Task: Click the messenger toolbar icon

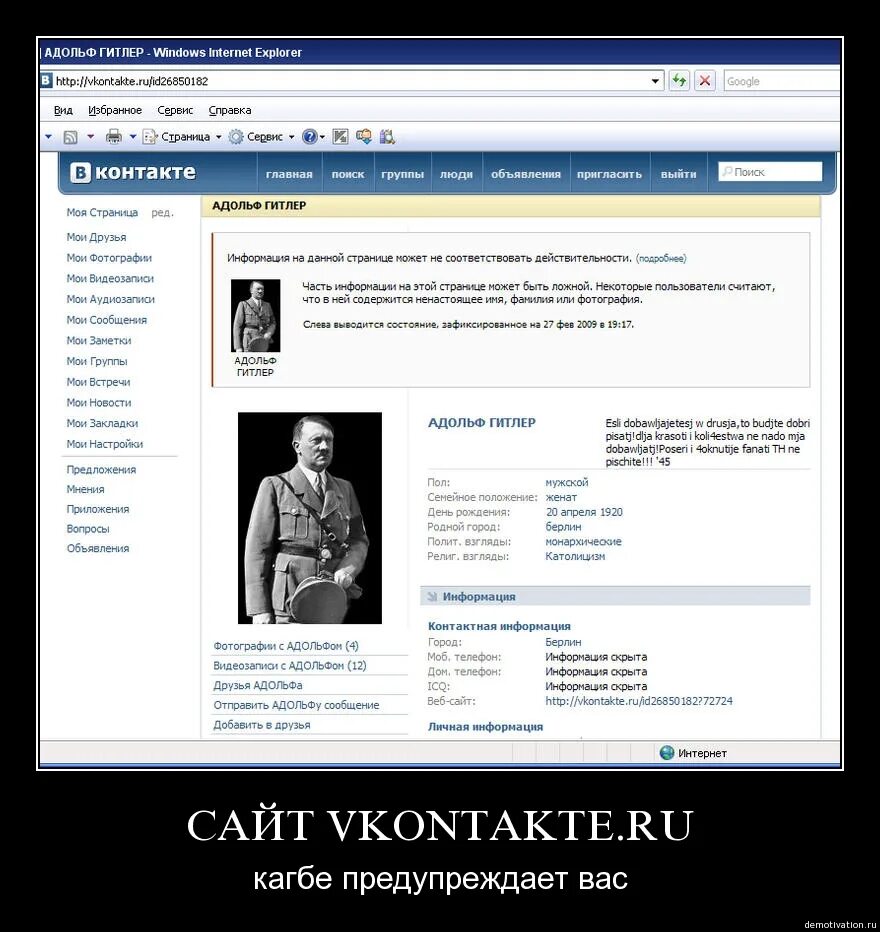Action: click(364, 137)
